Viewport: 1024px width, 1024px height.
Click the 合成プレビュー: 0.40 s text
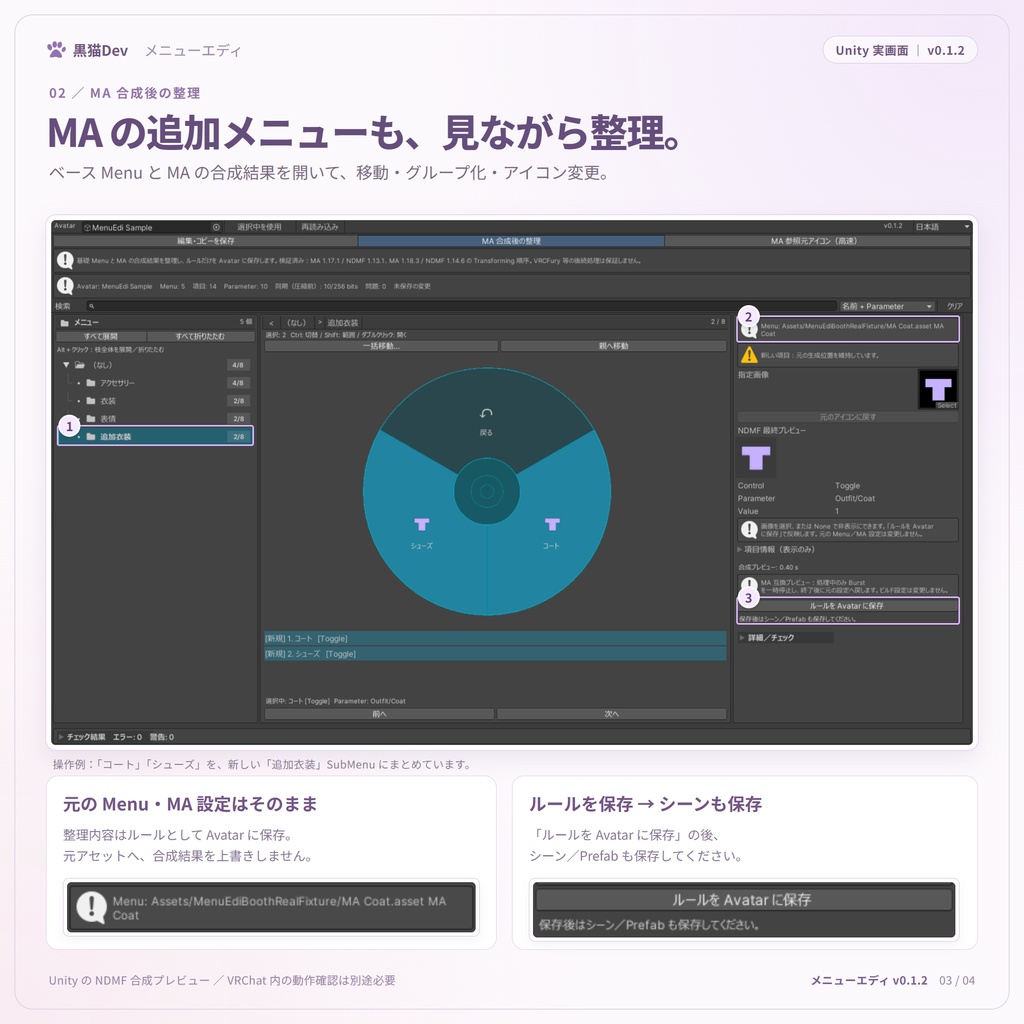[768, 567]
